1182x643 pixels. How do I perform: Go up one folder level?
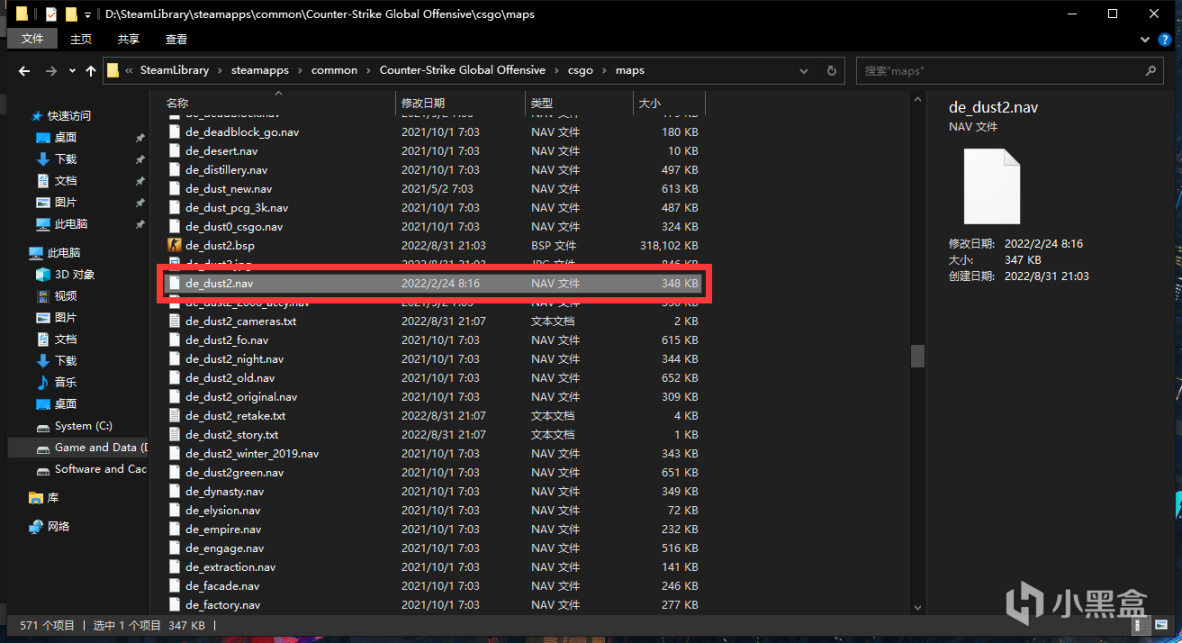(x=90, y=71)
